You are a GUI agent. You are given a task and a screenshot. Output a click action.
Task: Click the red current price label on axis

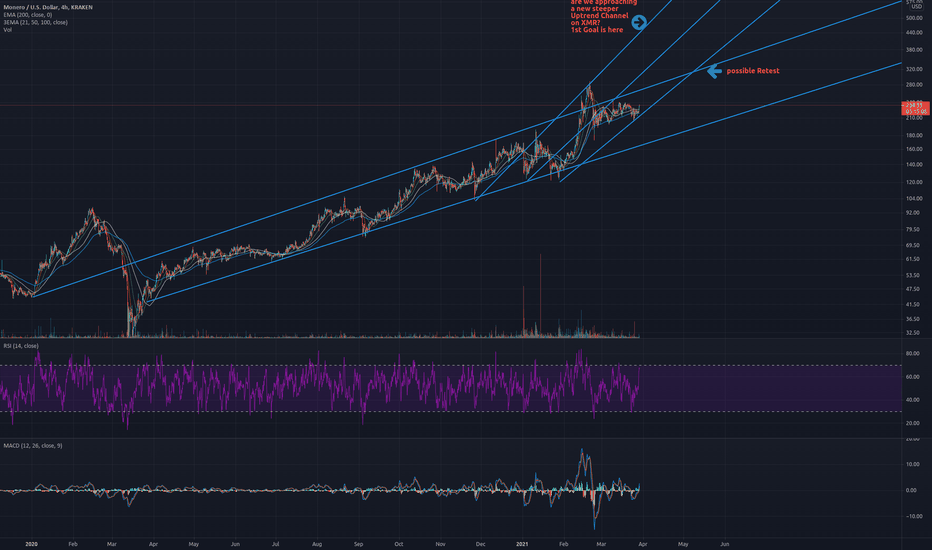915,108
